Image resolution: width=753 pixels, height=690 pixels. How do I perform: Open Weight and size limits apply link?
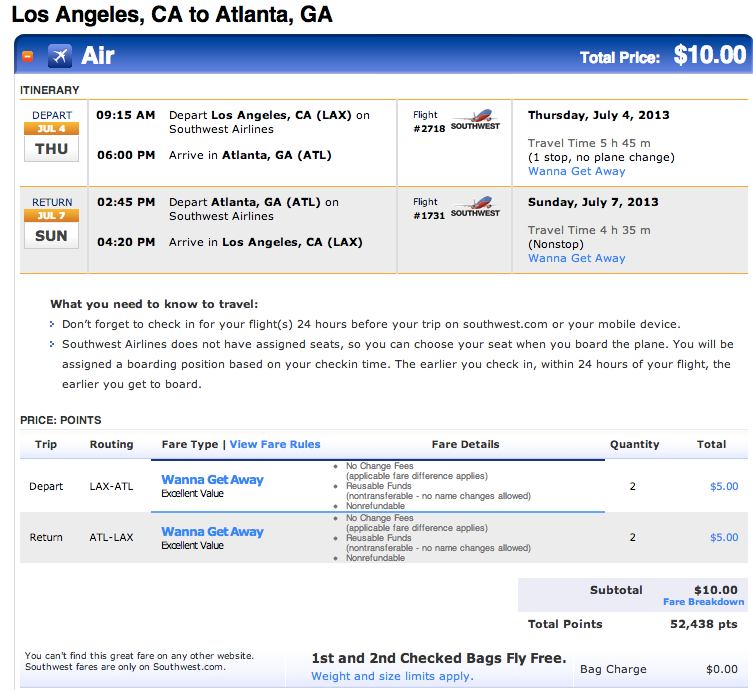pos(392,676)
